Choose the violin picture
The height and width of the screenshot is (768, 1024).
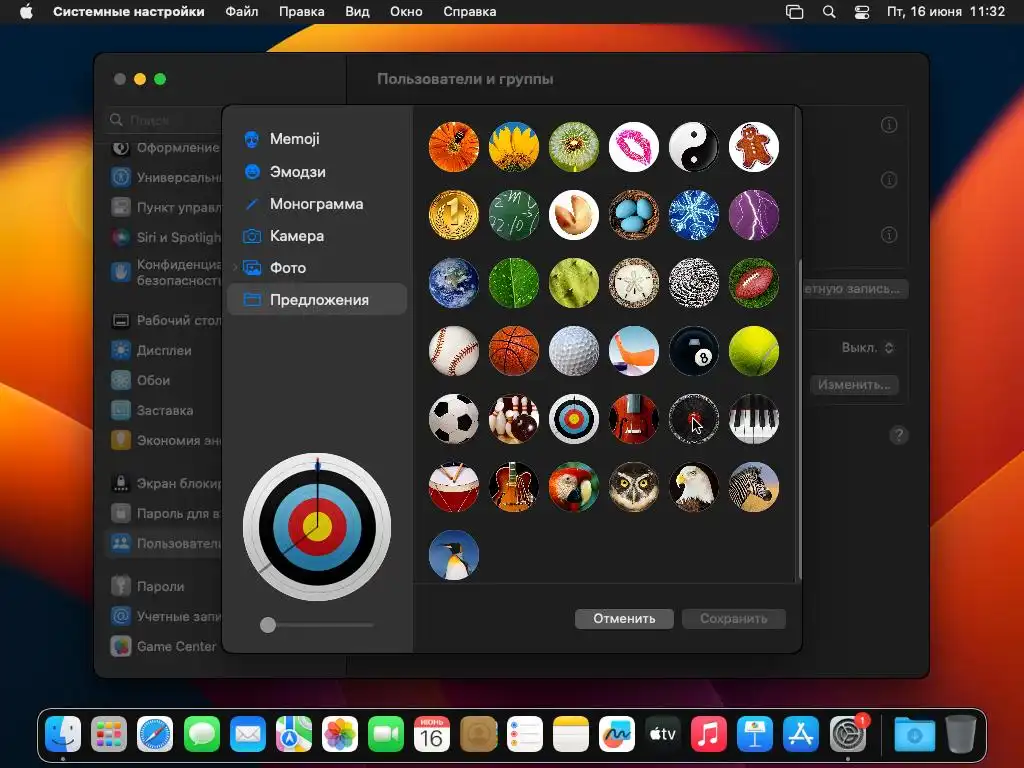tap(633, 419)
